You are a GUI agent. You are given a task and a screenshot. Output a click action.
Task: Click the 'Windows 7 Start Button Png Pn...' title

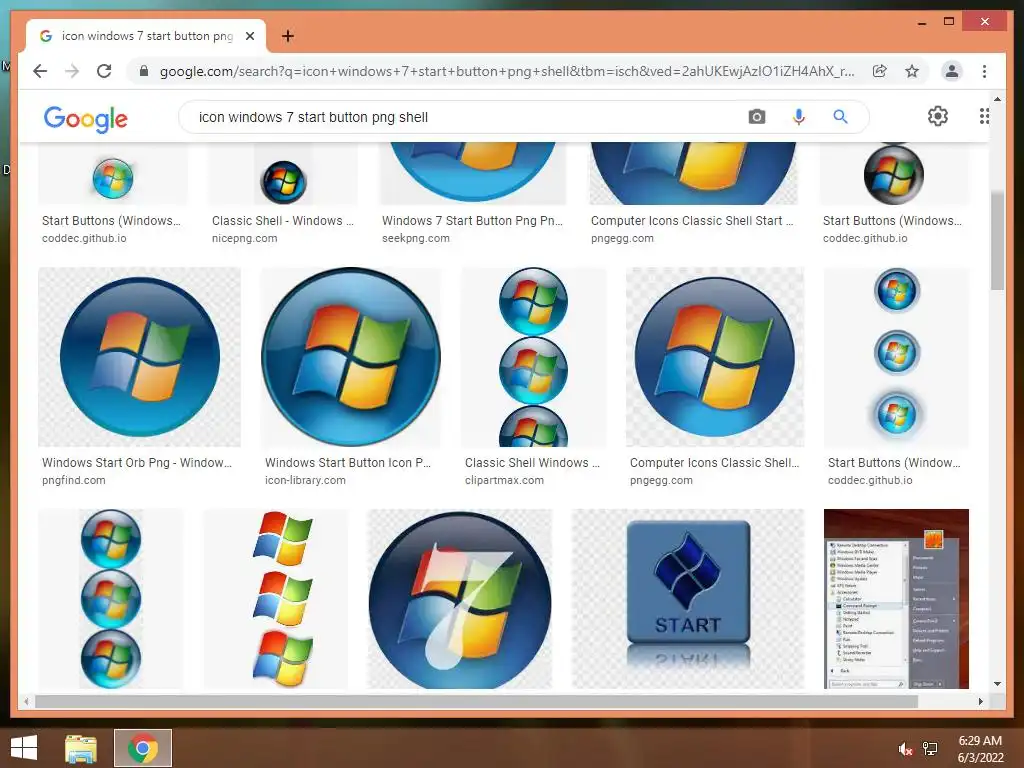point(472,221)
